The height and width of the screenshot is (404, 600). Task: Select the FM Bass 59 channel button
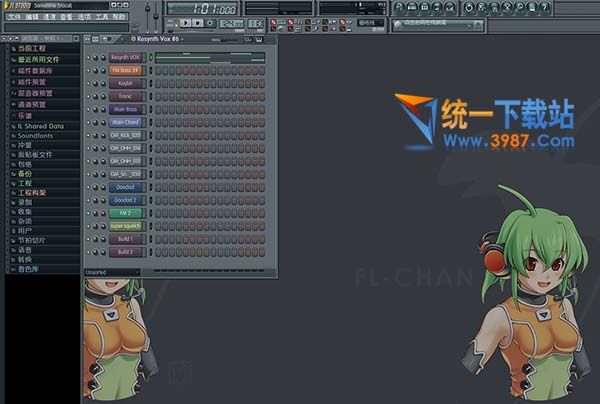pos(126,71)
